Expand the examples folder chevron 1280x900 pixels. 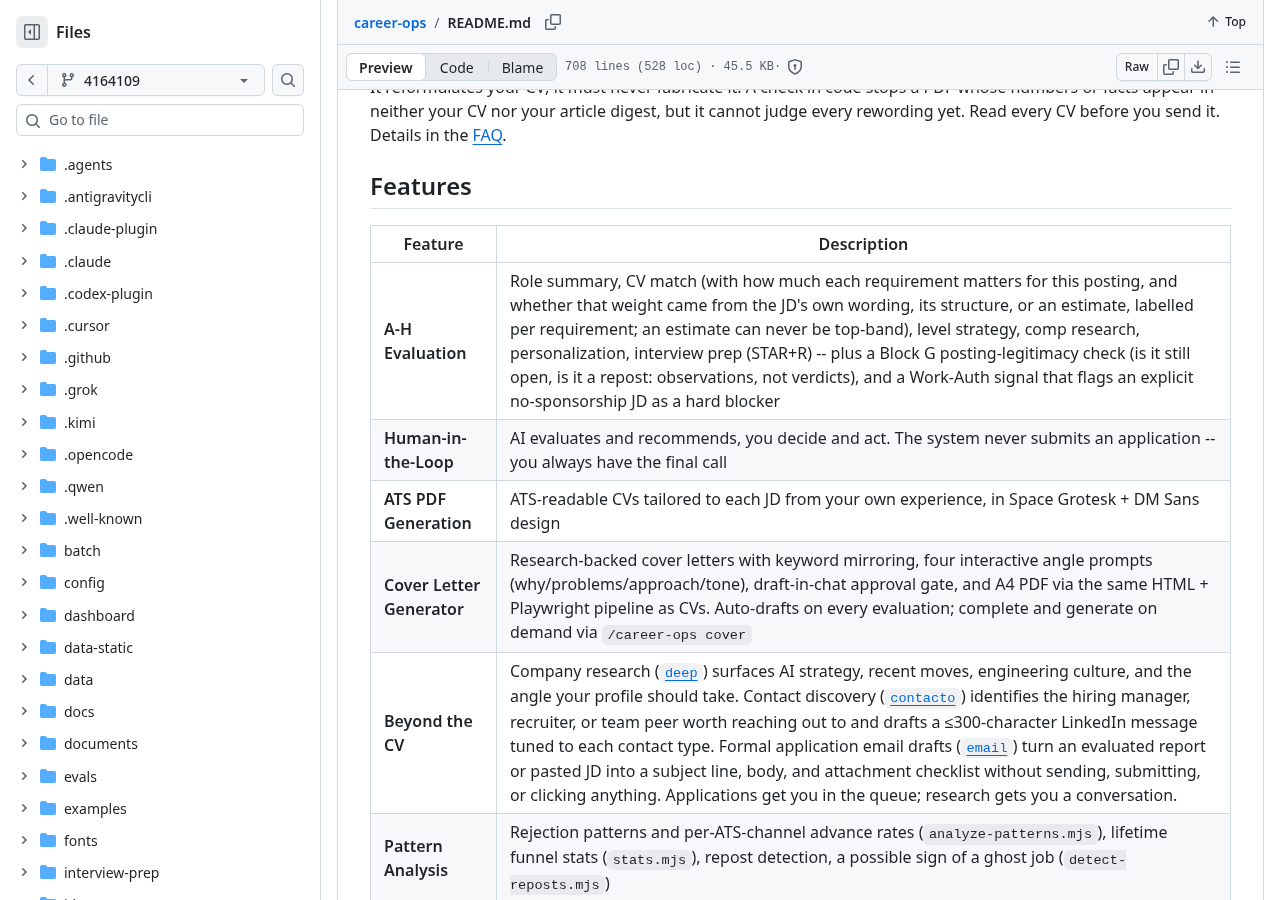(x=24, y=808)
